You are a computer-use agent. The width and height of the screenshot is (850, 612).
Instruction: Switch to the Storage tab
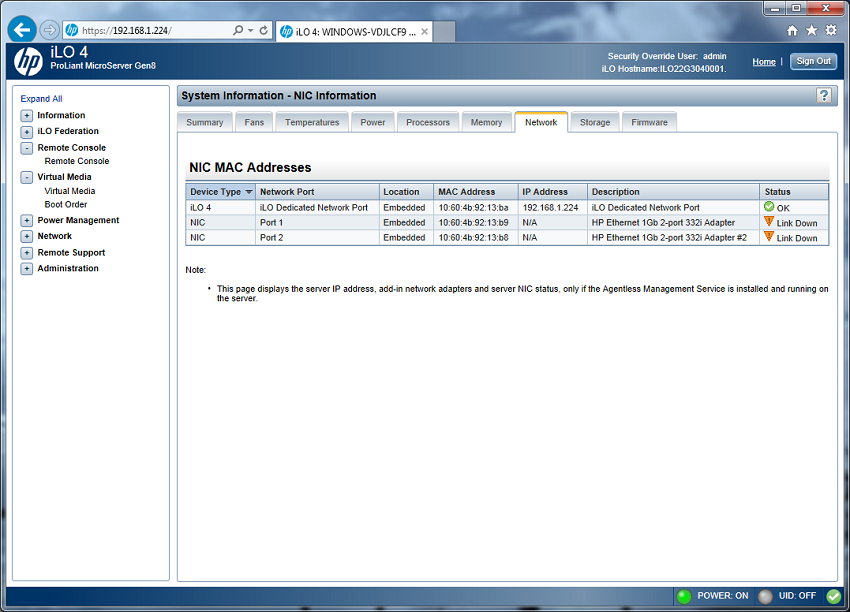[x=595, y=122]
